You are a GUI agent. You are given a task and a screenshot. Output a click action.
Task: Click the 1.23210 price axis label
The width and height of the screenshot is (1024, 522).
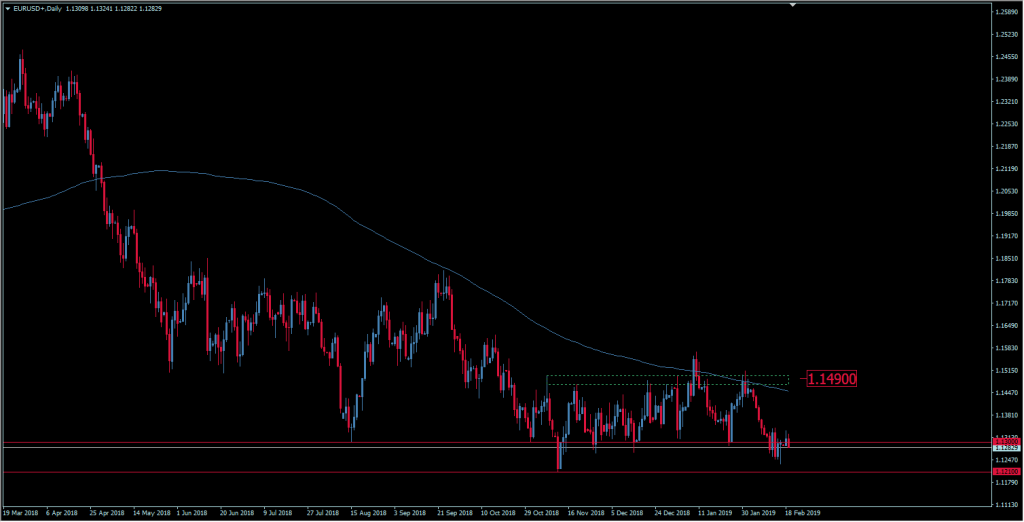coord(1007,102)
